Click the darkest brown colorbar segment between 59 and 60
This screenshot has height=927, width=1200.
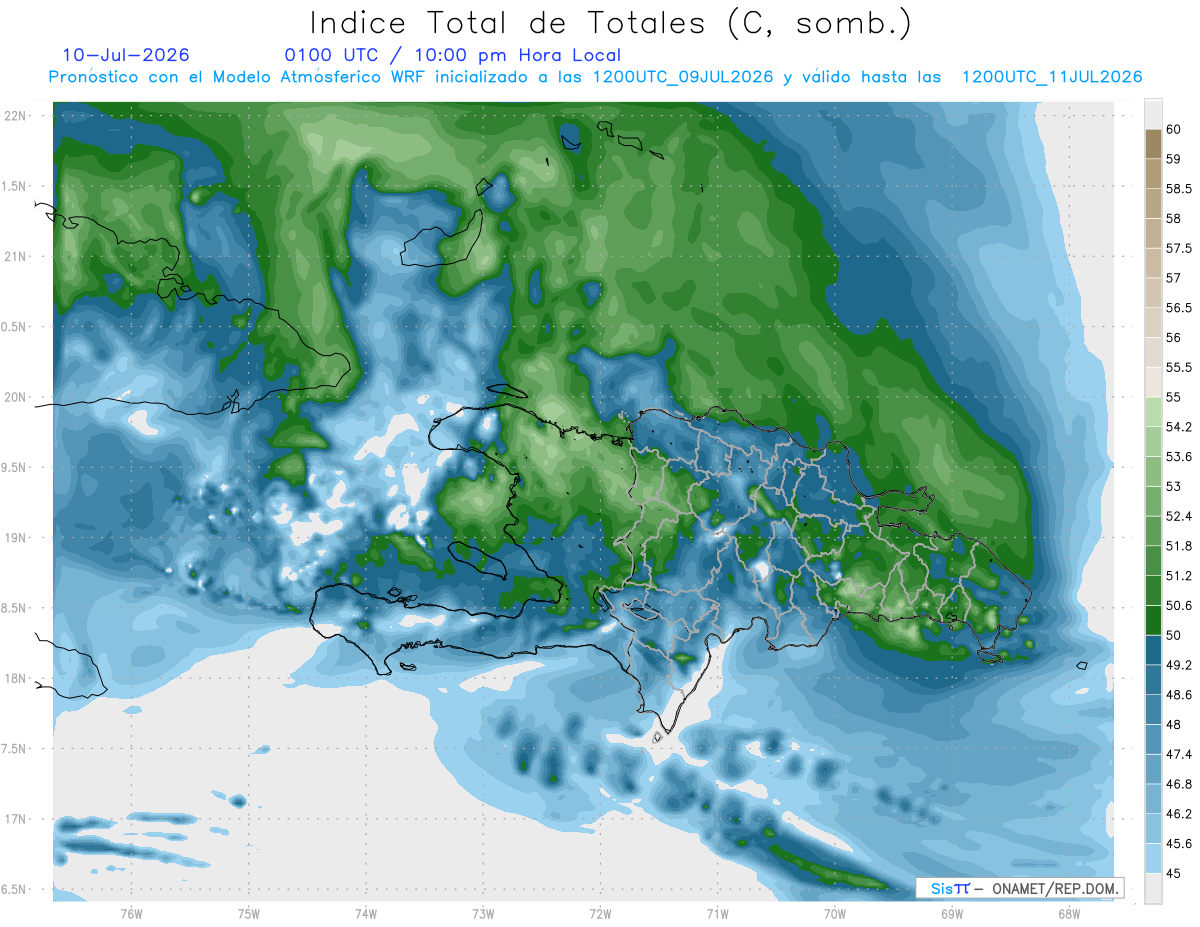(x=1153, y=144)
